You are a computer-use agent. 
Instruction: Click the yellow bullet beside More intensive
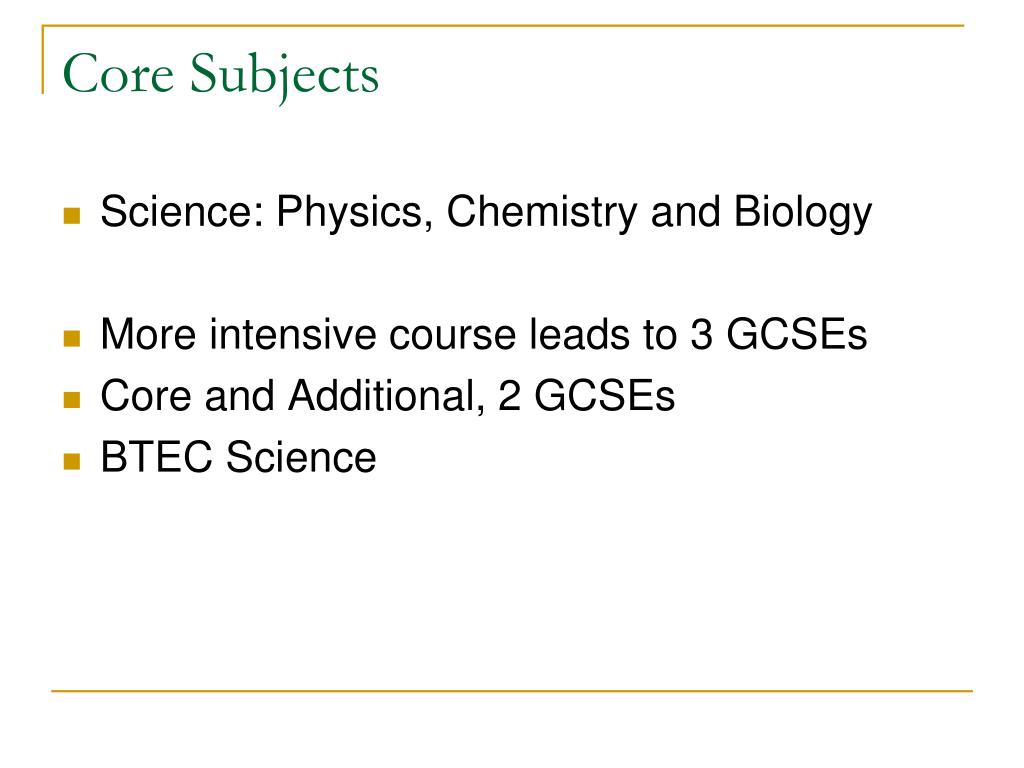click(x=72, y=338)
